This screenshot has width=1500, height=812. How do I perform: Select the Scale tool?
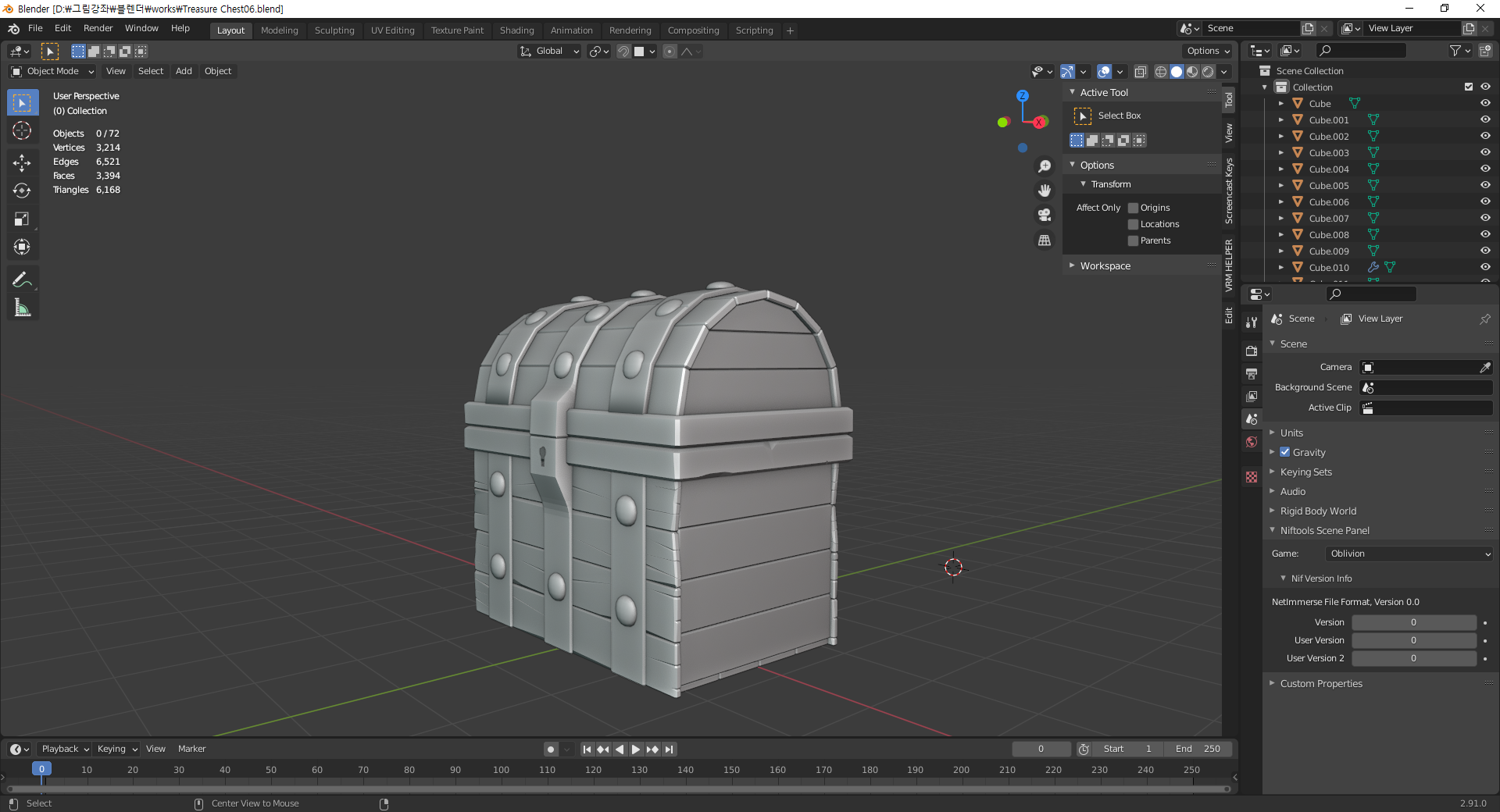click(22, 219)
